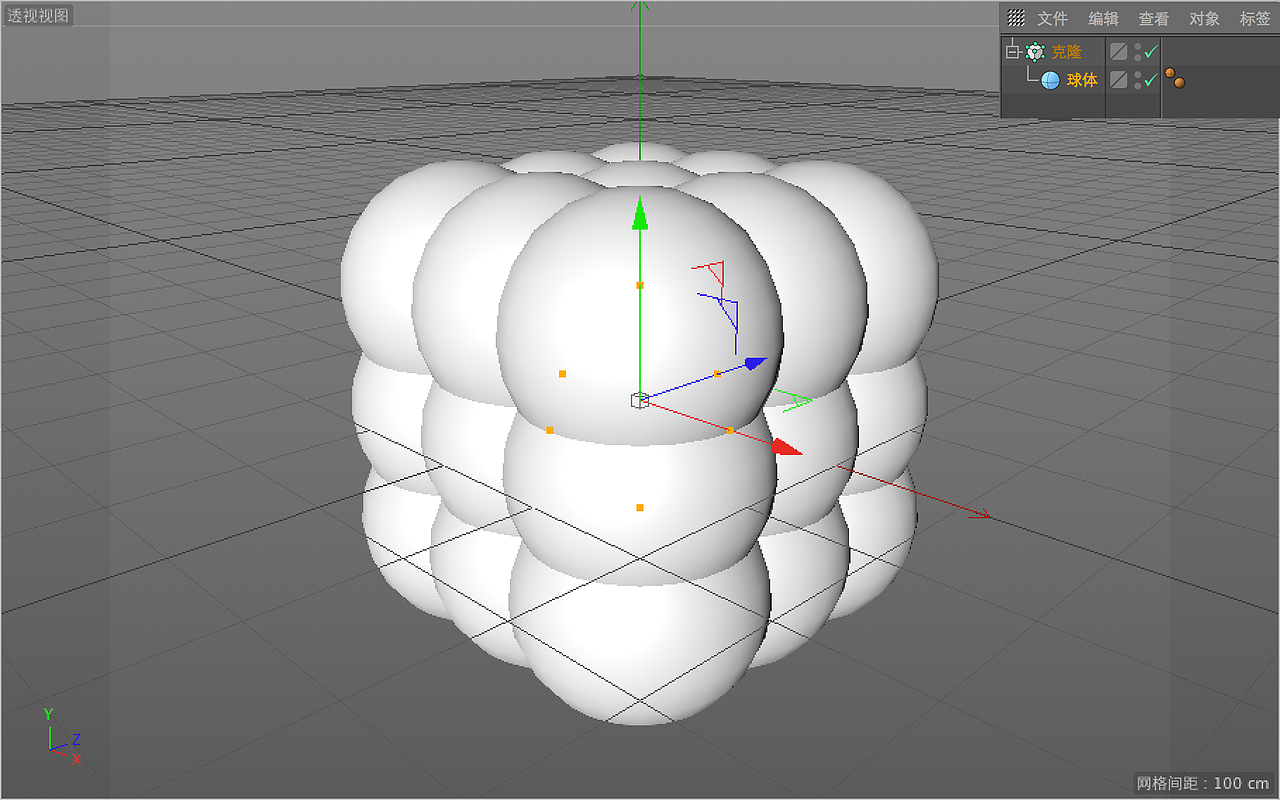
Task: Select the 克隆 cloner object icon
Action: 1035,52
